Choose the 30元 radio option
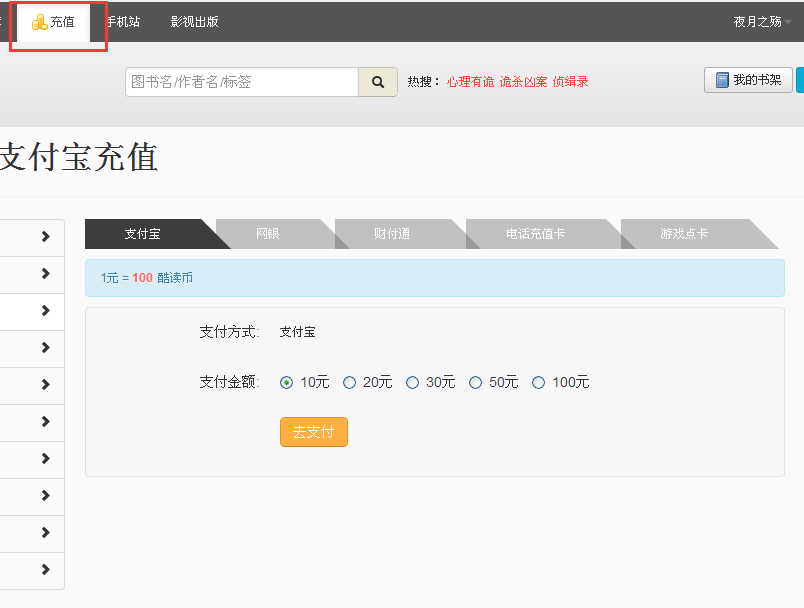Screen dimensions: 804x608 point(413,382)
